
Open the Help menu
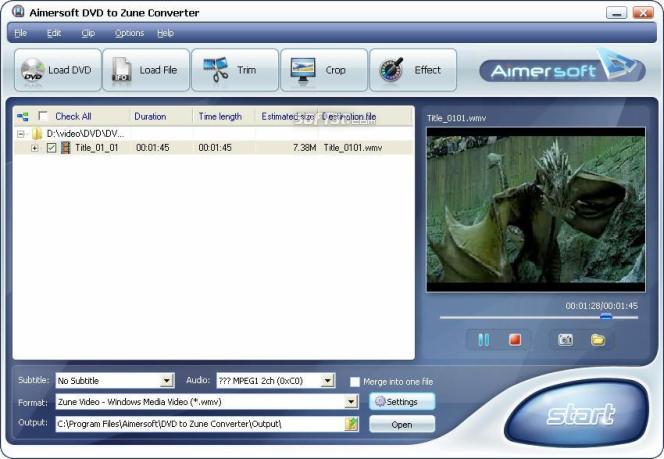pyautogui.click(x=166, y=33)
